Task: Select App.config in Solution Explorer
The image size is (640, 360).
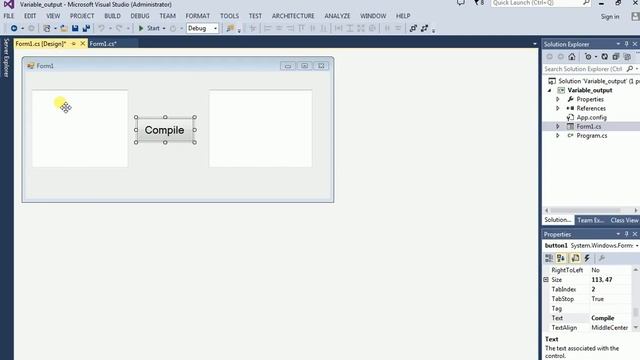Action: pos(591,118)
